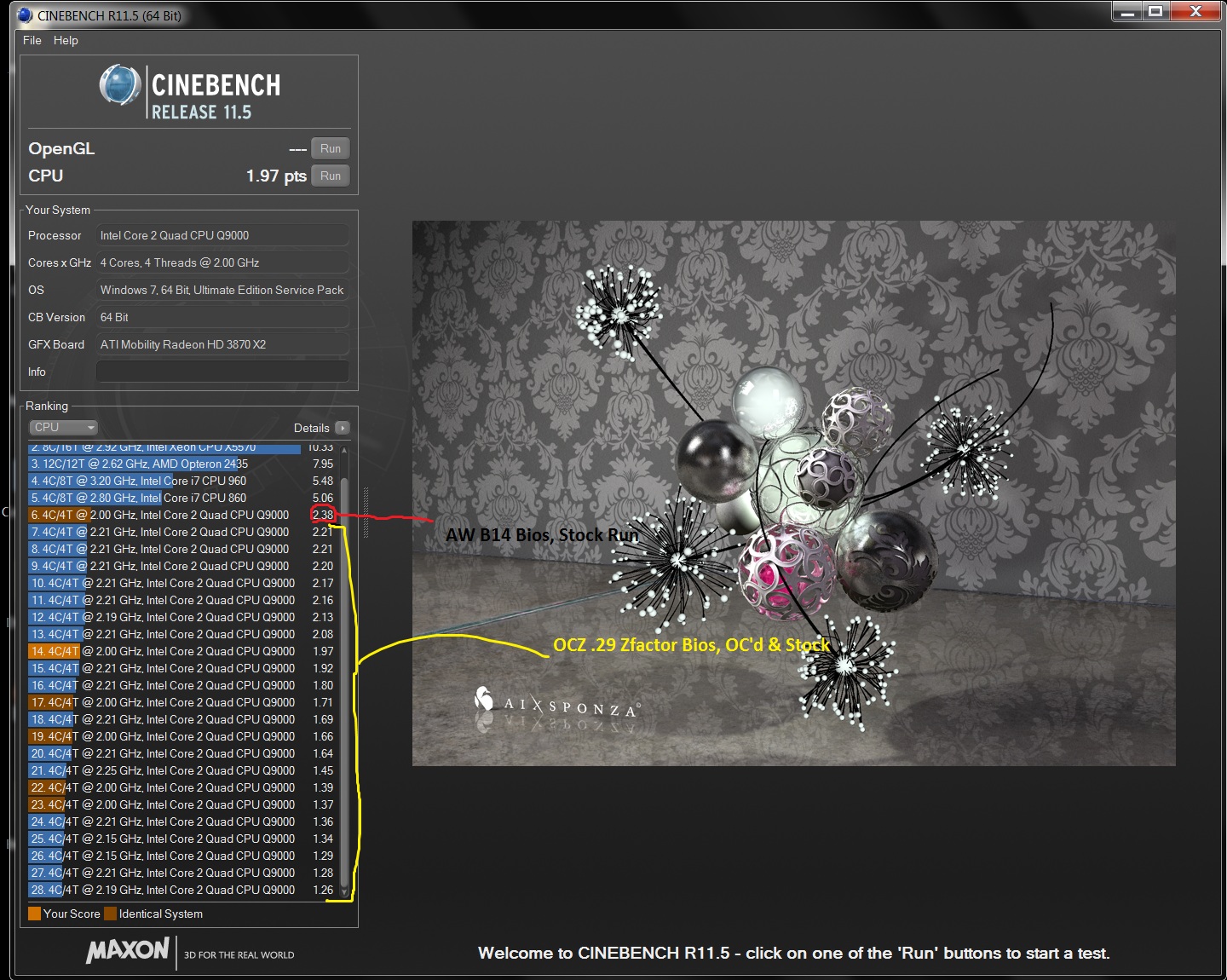Viewport: 1227px width, 980px height.
Task: Start the CPU benchmark with Run
Action: tap(330, 176)
